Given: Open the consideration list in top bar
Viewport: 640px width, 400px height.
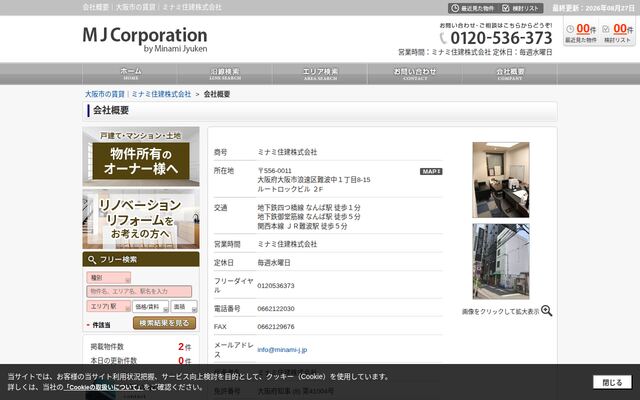Looking at the screenshot, I should click(x=520, y=8).
